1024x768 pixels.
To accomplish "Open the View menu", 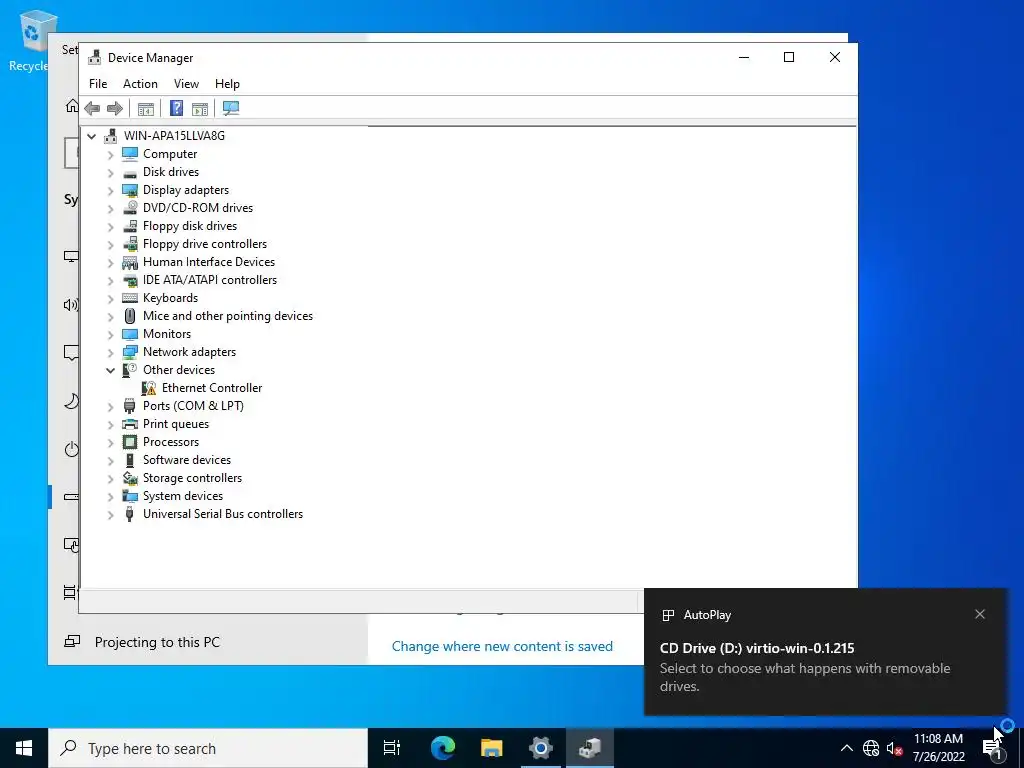I will (186, 84).
